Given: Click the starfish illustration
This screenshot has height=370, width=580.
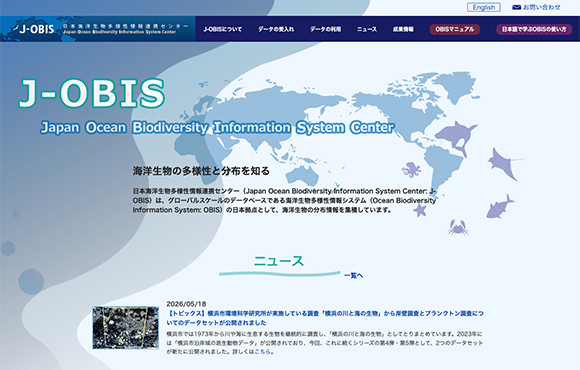Looking at the screenshot, I should pyautogui.click(x=420, y=210).
